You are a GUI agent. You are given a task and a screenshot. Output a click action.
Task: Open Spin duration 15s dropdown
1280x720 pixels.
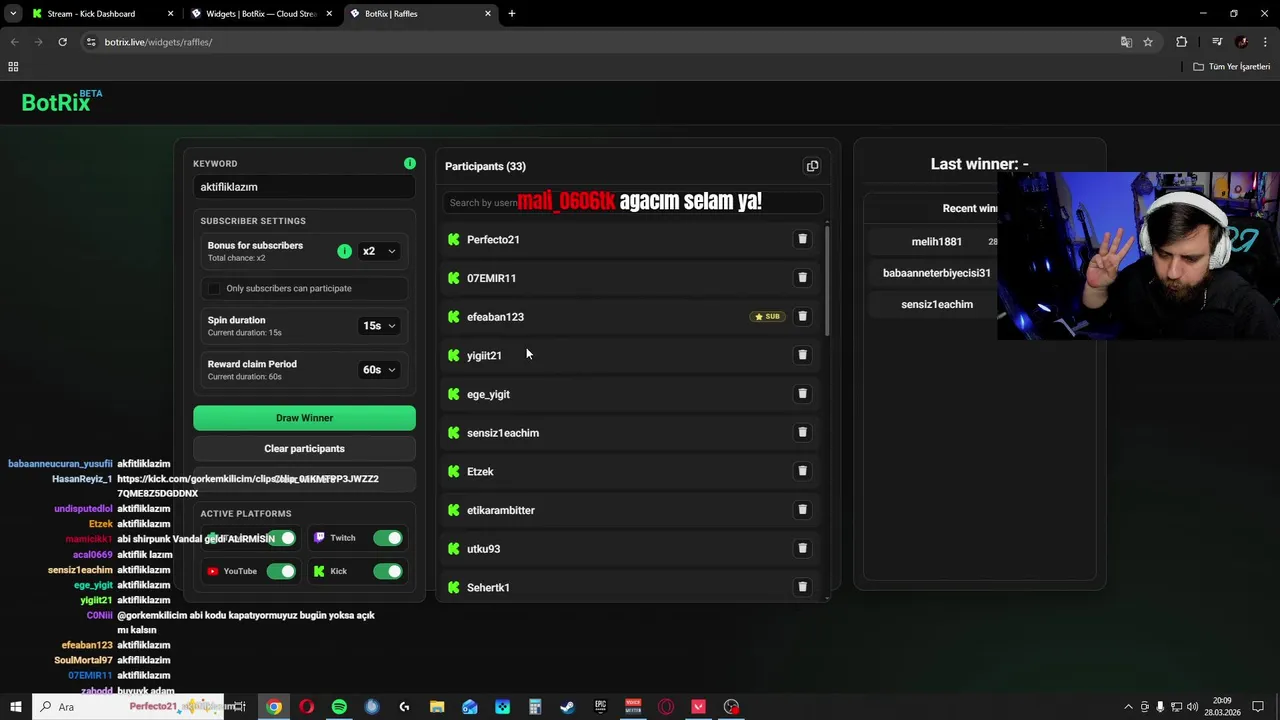[379, 326]
